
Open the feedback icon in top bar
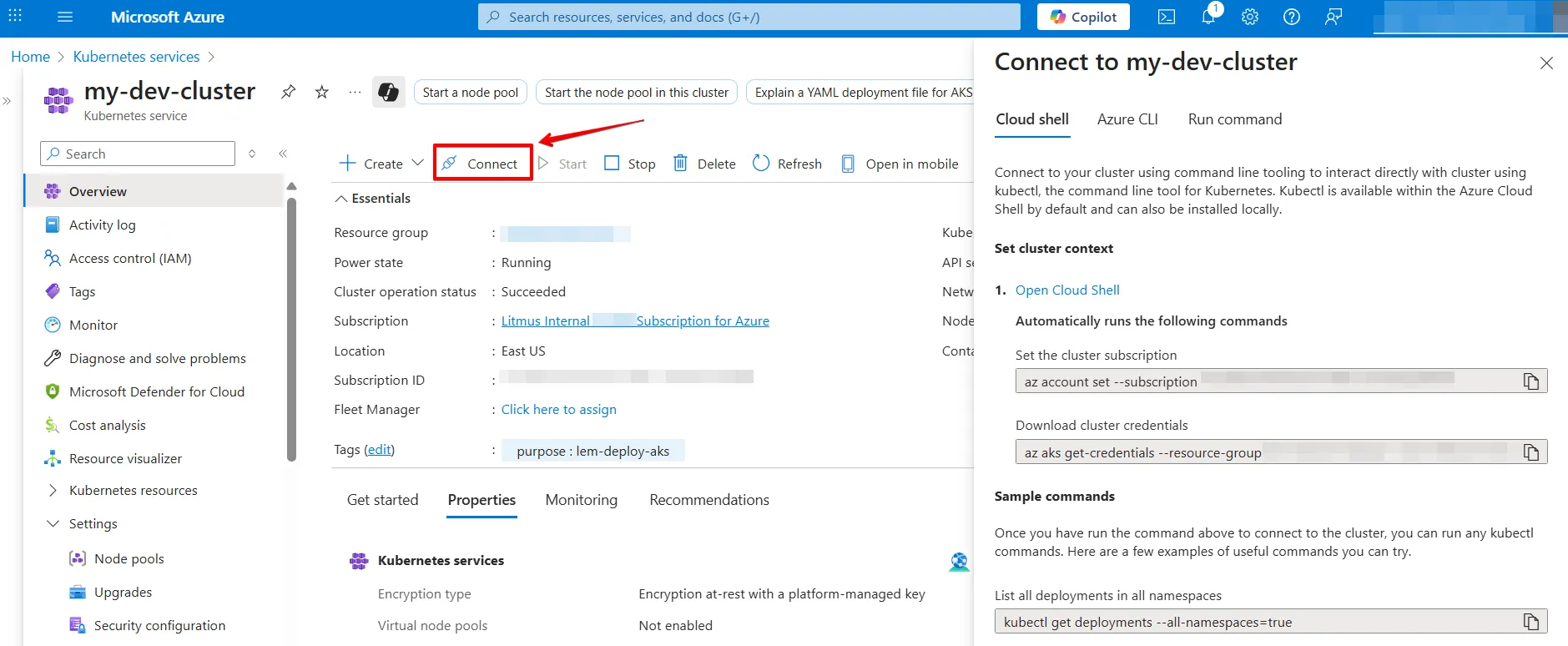tap(1334, 17)
